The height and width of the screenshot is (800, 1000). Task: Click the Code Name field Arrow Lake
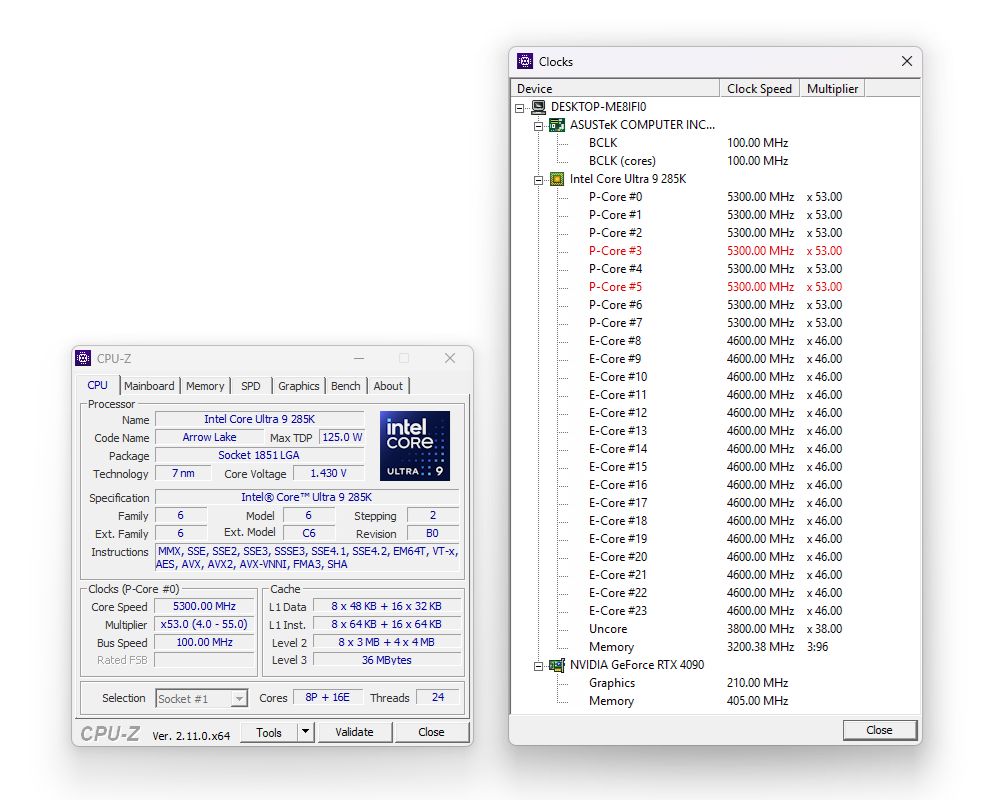point(209,437)
